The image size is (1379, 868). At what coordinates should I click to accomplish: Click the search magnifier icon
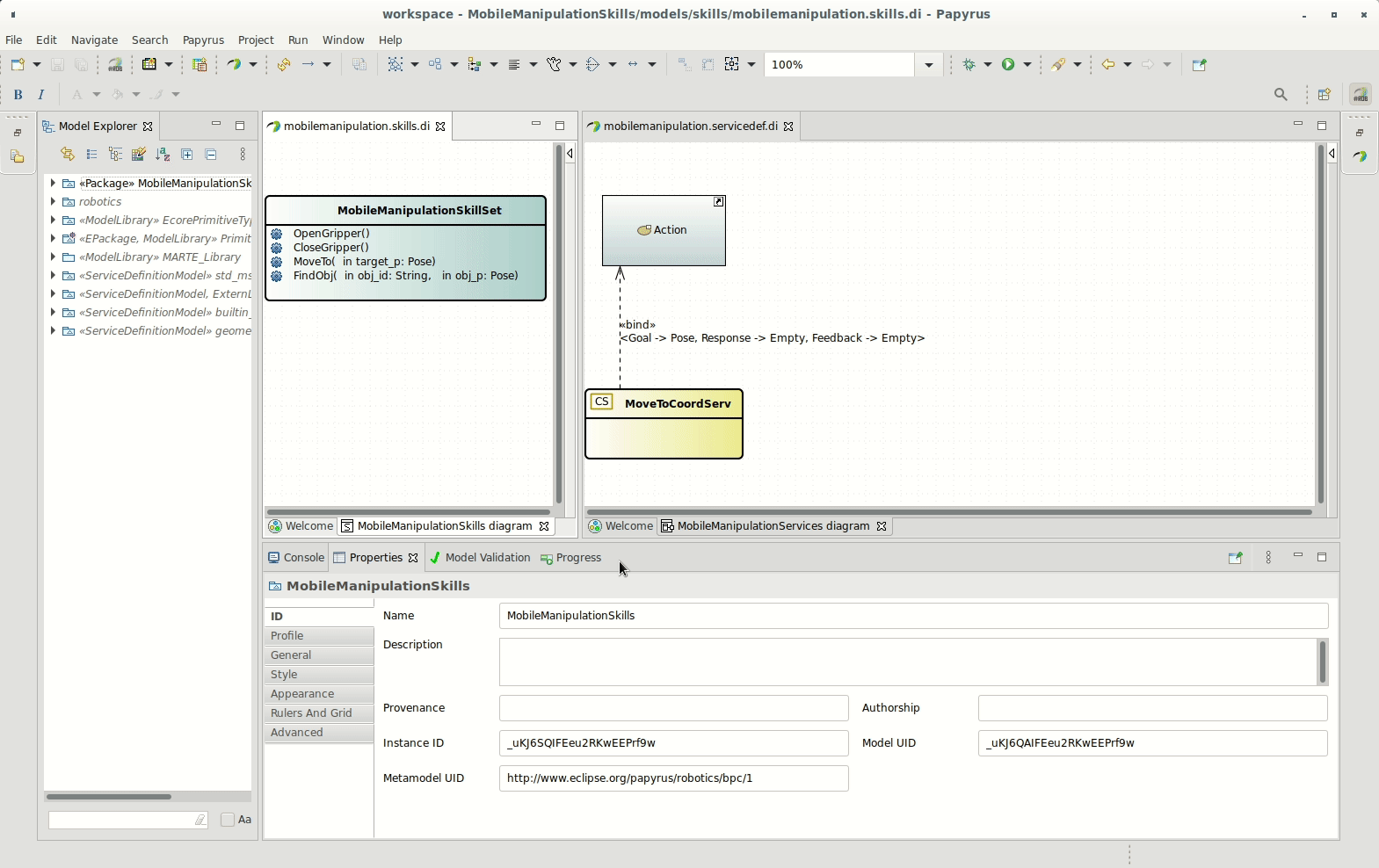click(1281, 94)
